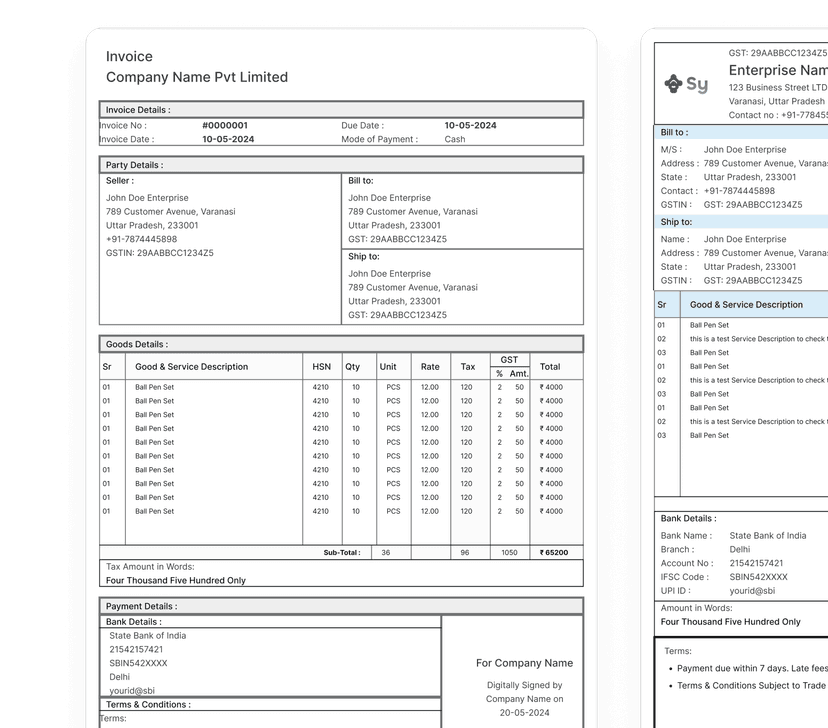The height and width of the screenshot is (728, 828).
Task: Click the Invoice Details section header
Action: [x=341, y=110]
